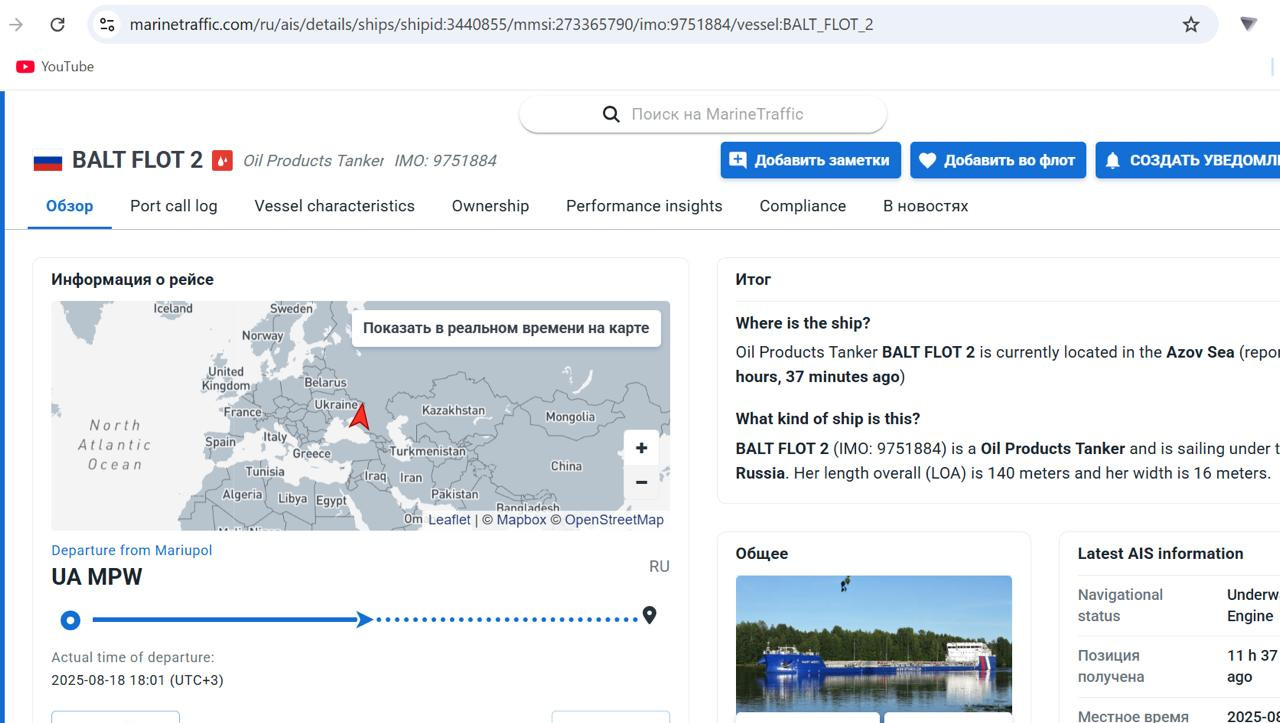The image size is (1280, 723).
Task: Click the Russian flag icon
Action: pos(48,161)
